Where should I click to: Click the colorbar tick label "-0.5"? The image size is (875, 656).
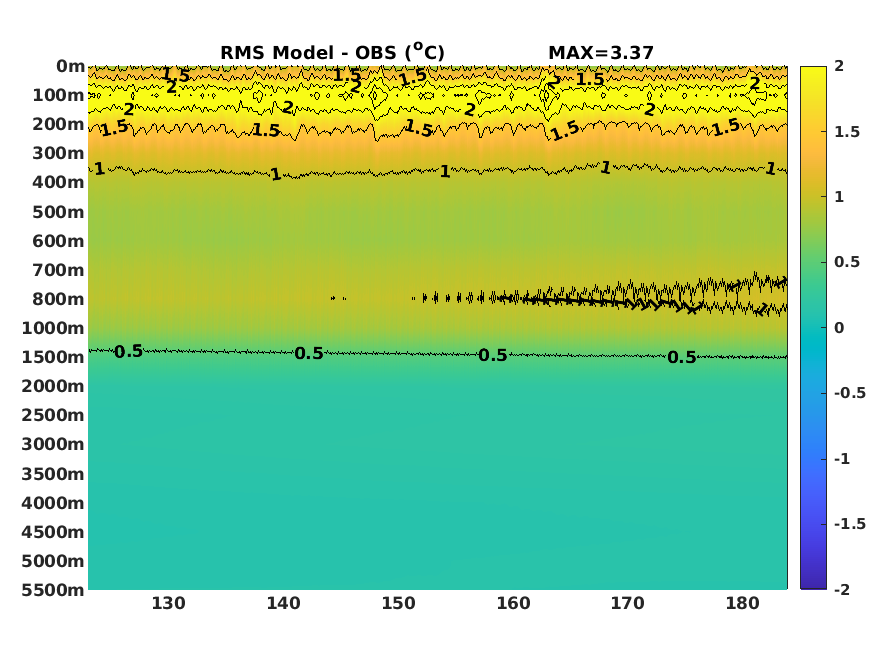click(850, 393)
